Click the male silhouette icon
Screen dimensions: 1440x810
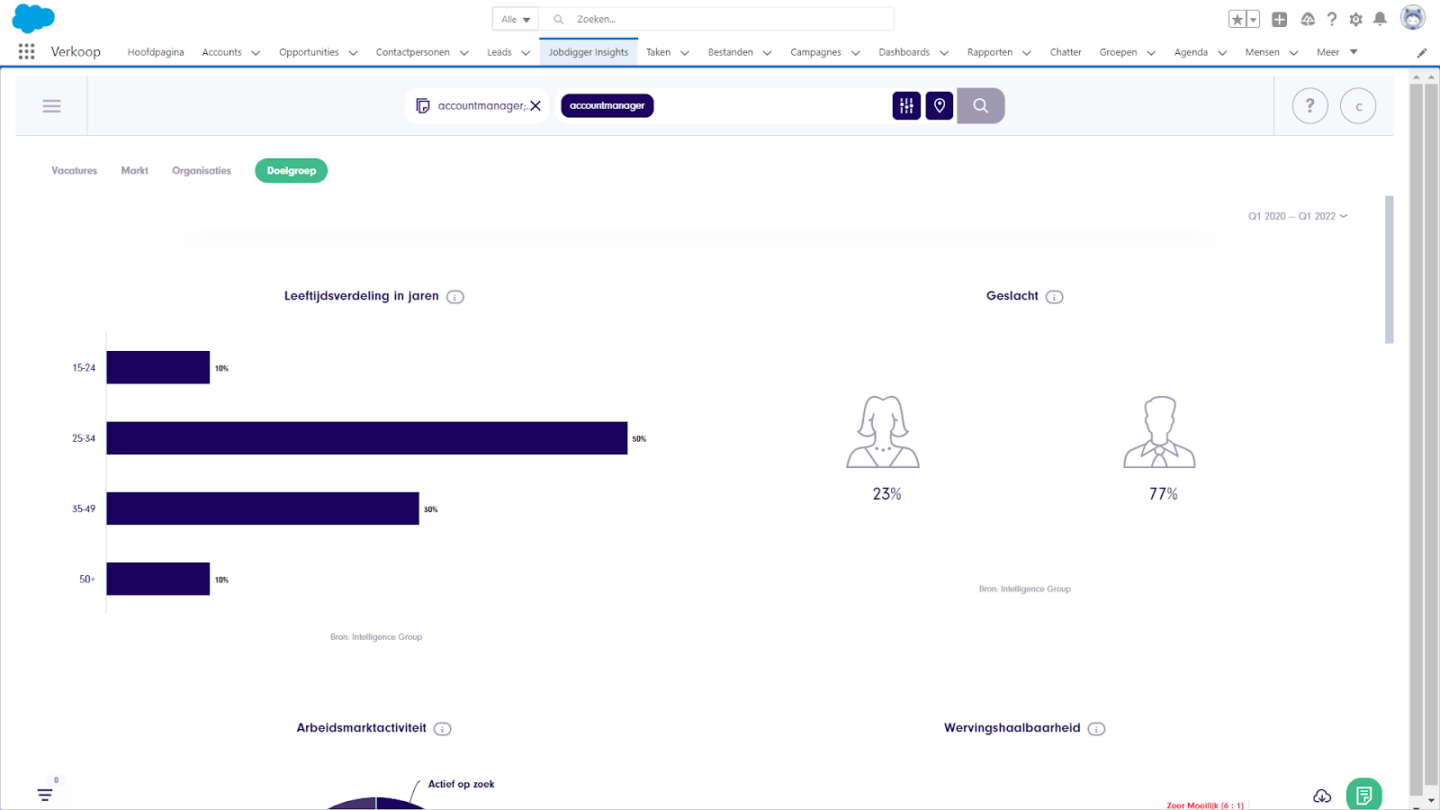[1160, 432]
